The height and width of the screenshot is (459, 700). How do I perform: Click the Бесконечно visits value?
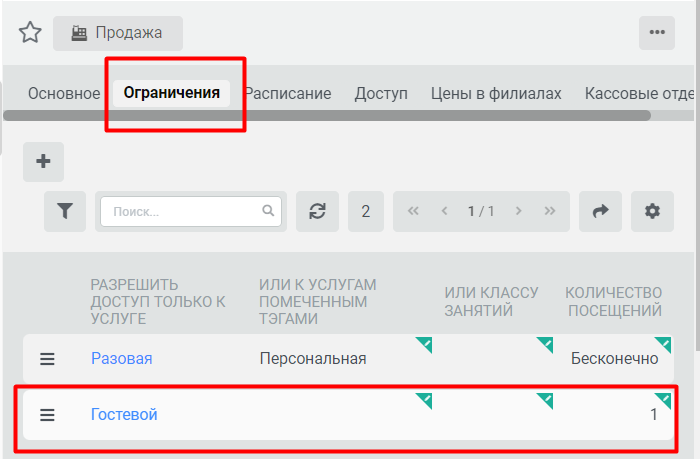coord(614,359)
